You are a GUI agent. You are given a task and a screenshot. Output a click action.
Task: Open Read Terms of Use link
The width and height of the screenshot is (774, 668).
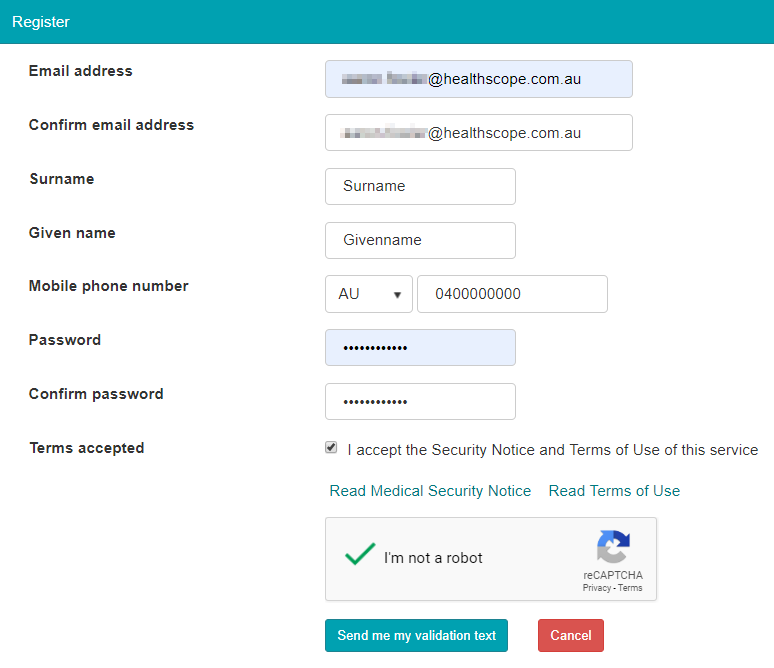[614, 491]
